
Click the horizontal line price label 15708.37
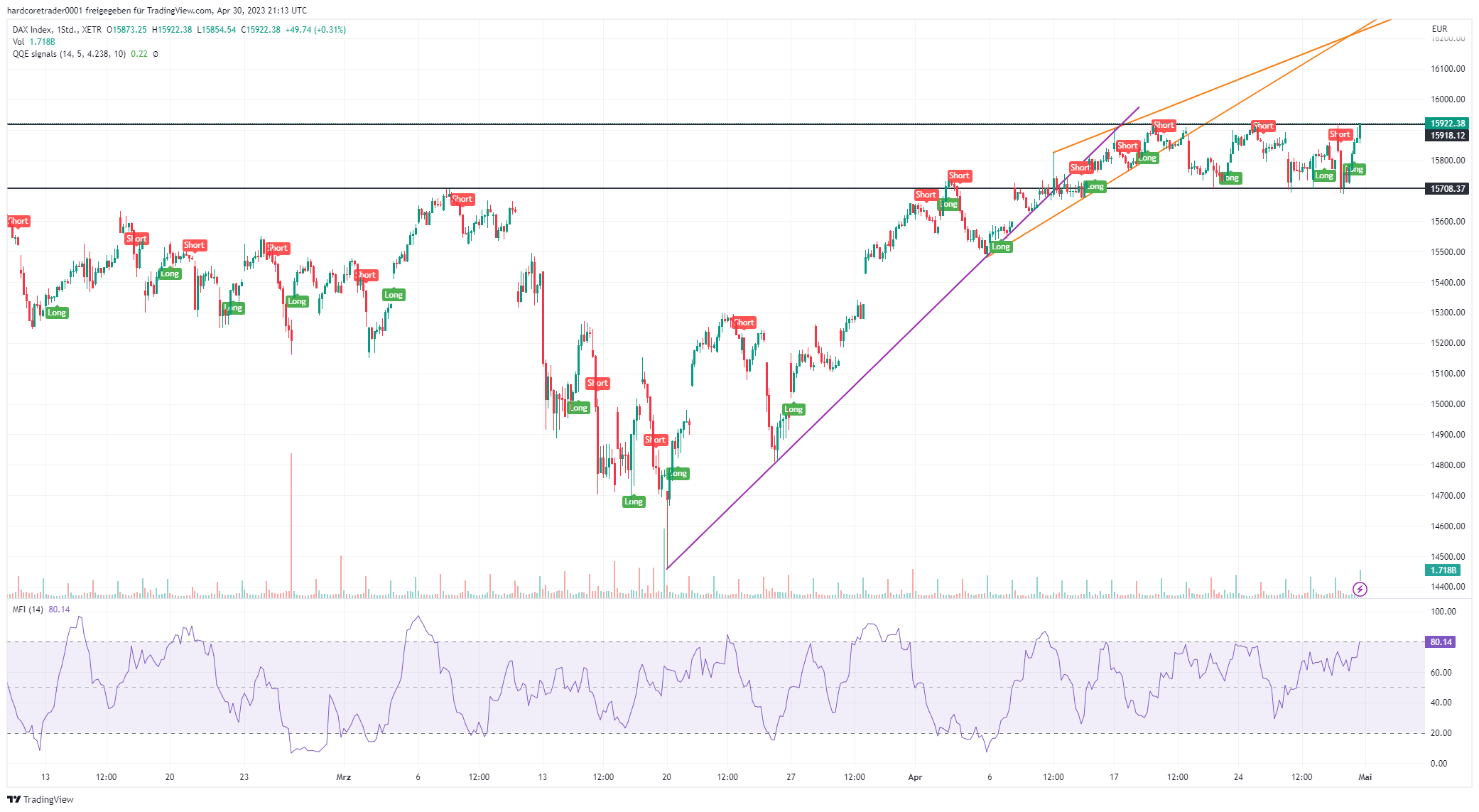[x=1448, y=189]
